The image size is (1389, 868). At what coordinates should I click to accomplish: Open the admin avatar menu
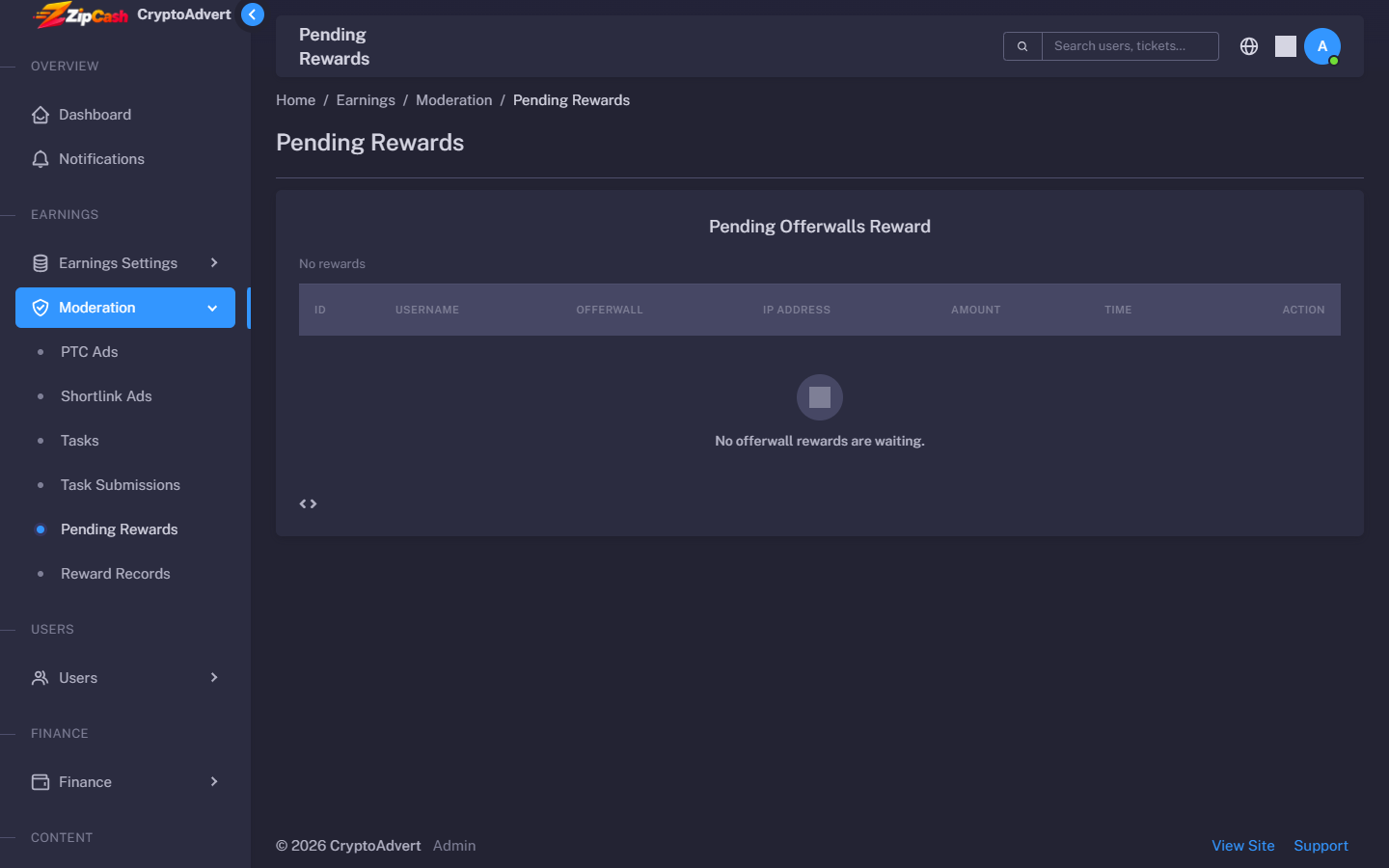(x=1322, y=46)
